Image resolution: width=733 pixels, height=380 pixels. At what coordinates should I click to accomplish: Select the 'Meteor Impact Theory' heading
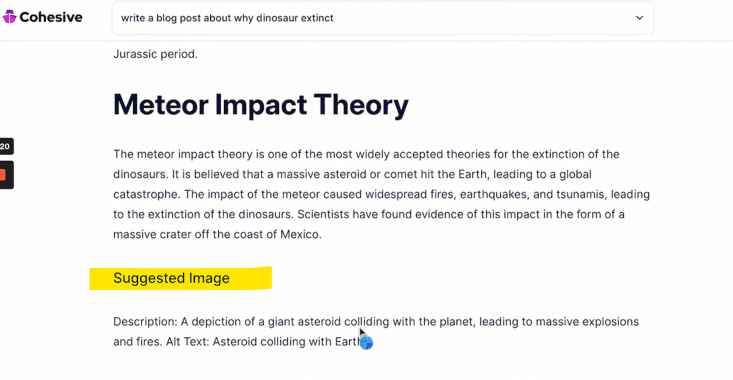point(261,104)
